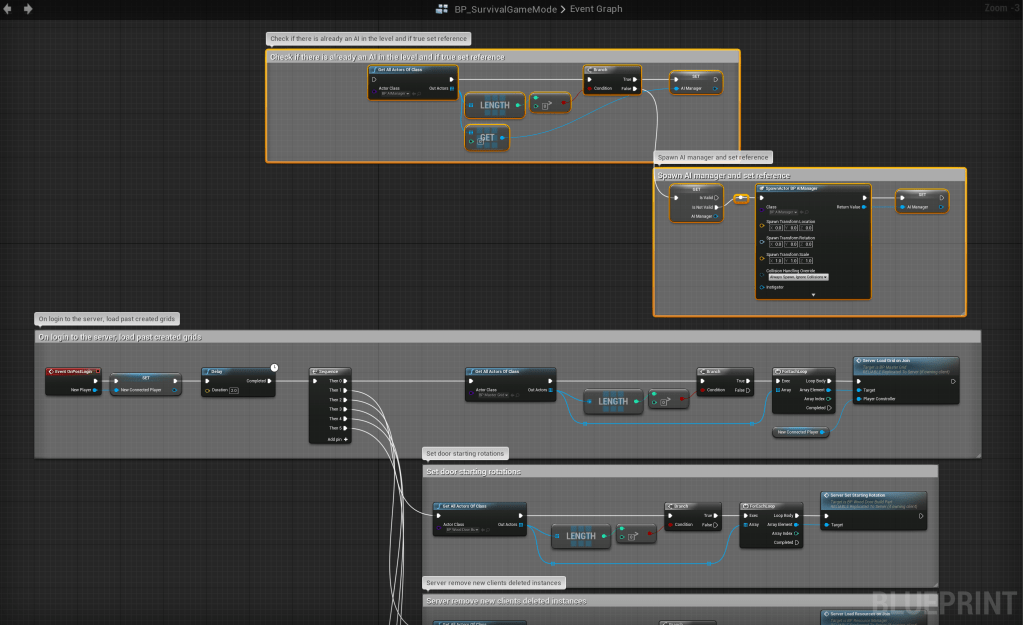Click the back navigation arrow
The image size is (1023, 625).
9,9
